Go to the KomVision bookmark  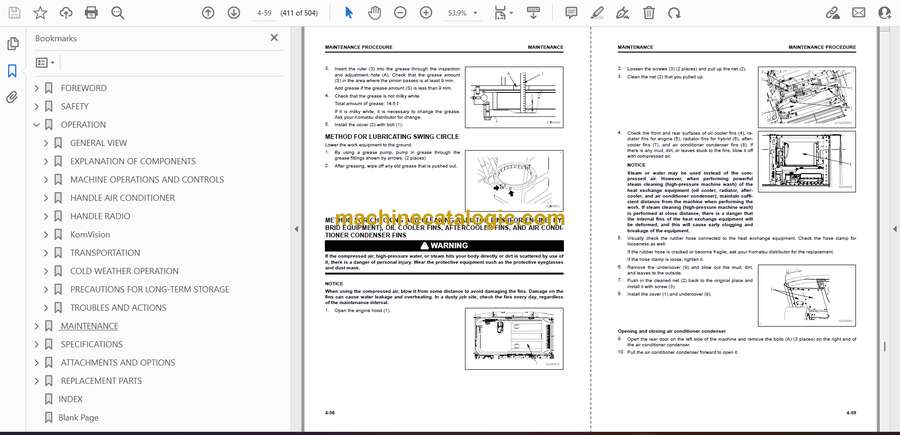coord(90,235)
